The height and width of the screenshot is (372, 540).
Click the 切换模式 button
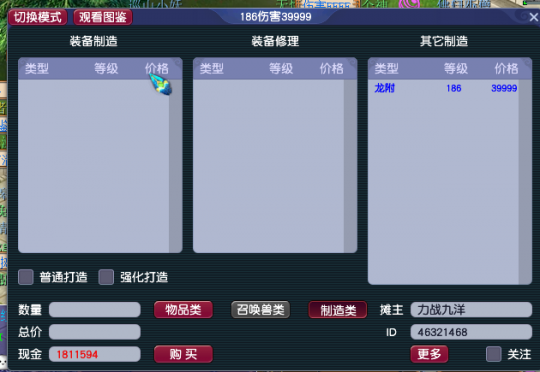38,17
